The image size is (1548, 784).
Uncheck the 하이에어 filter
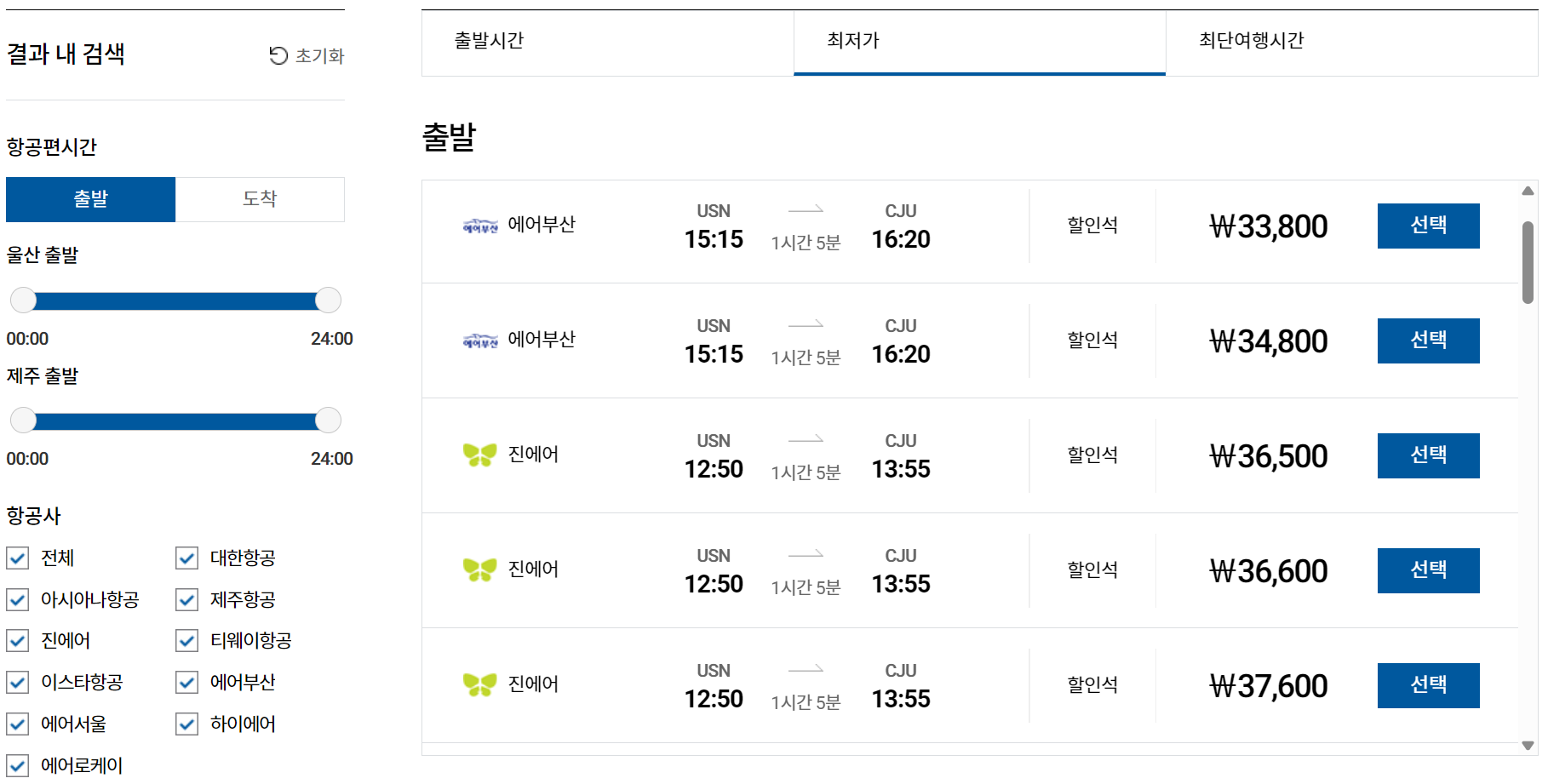[x=186, y=724]
